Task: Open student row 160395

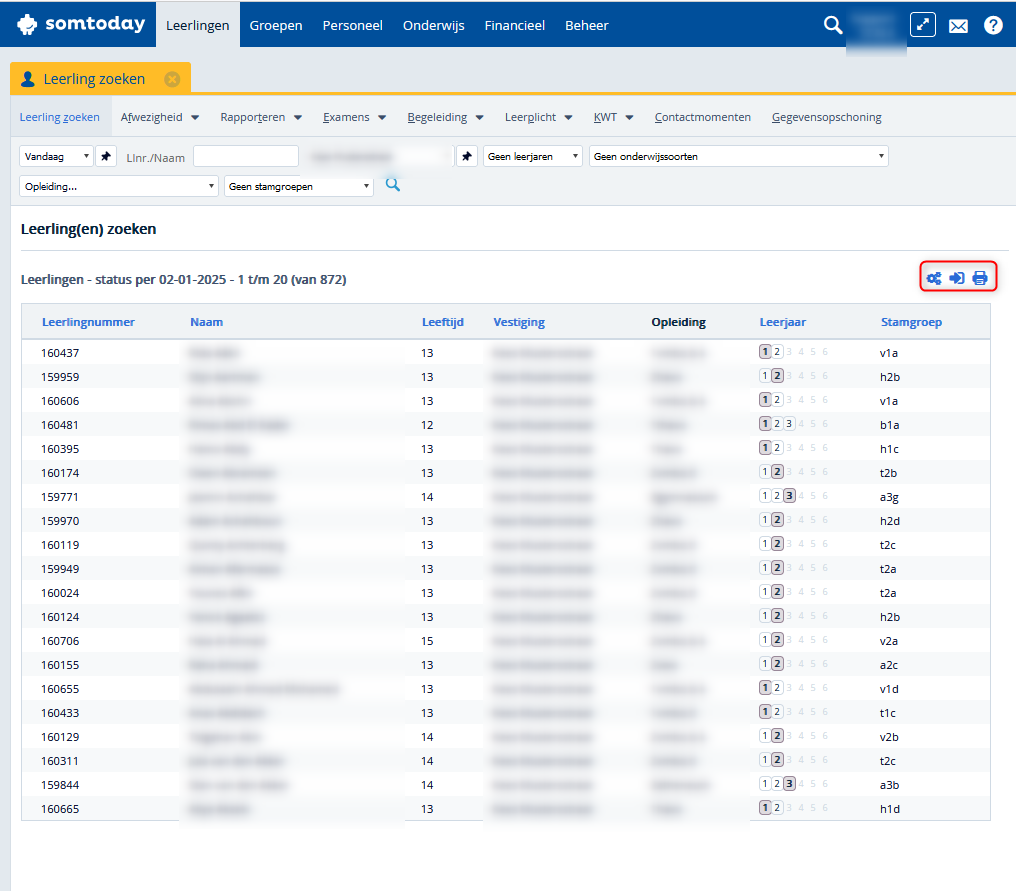Action: pyautogui.click(x=505, y=448)
